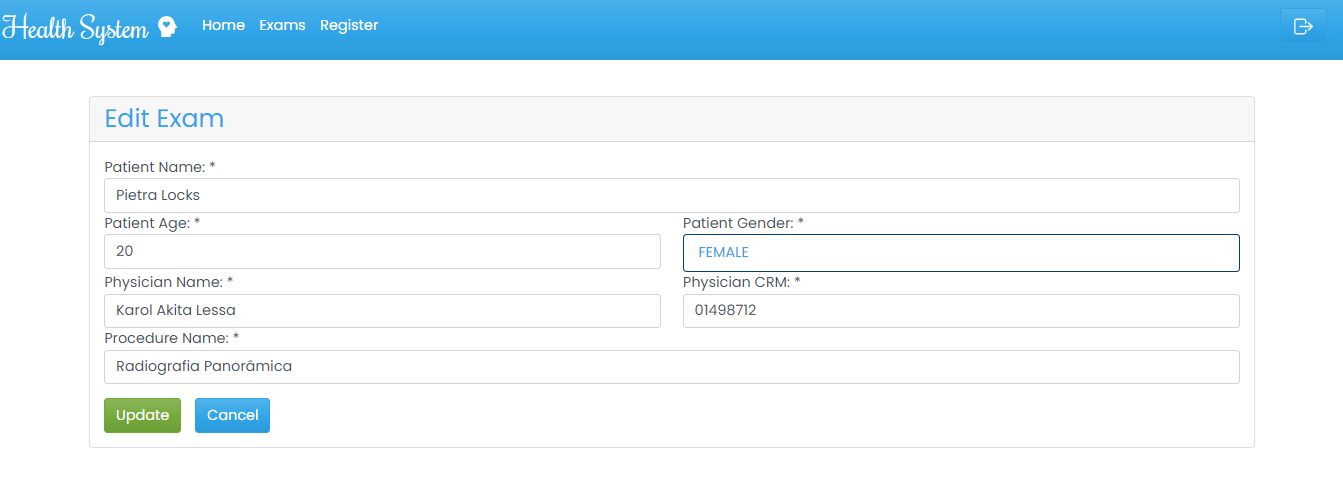Focus the Patient Age field

point(382,251)
